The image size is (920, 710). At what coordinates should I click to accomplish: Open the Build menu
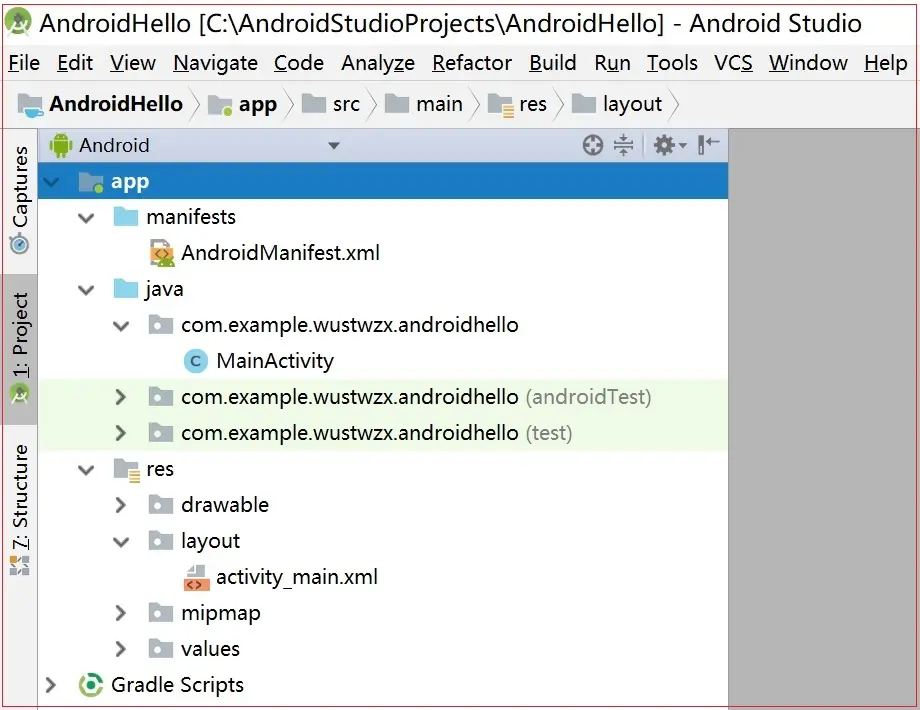pos(553,63)
